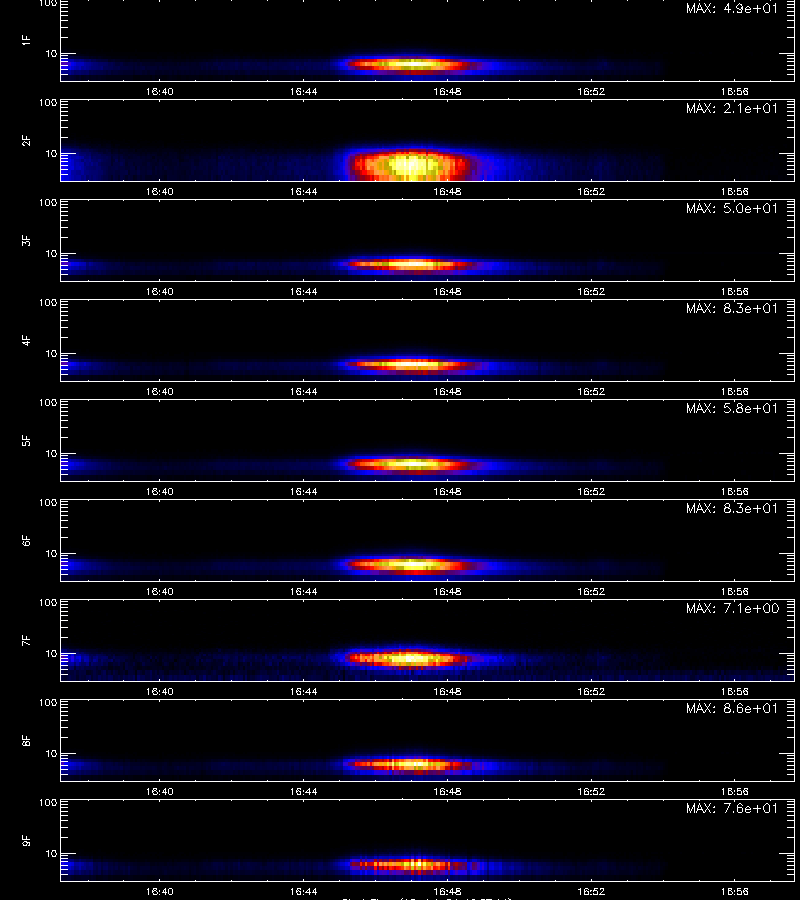
Task: Click the MAX: 7.1e+00 label
Action: click(732, 608)
